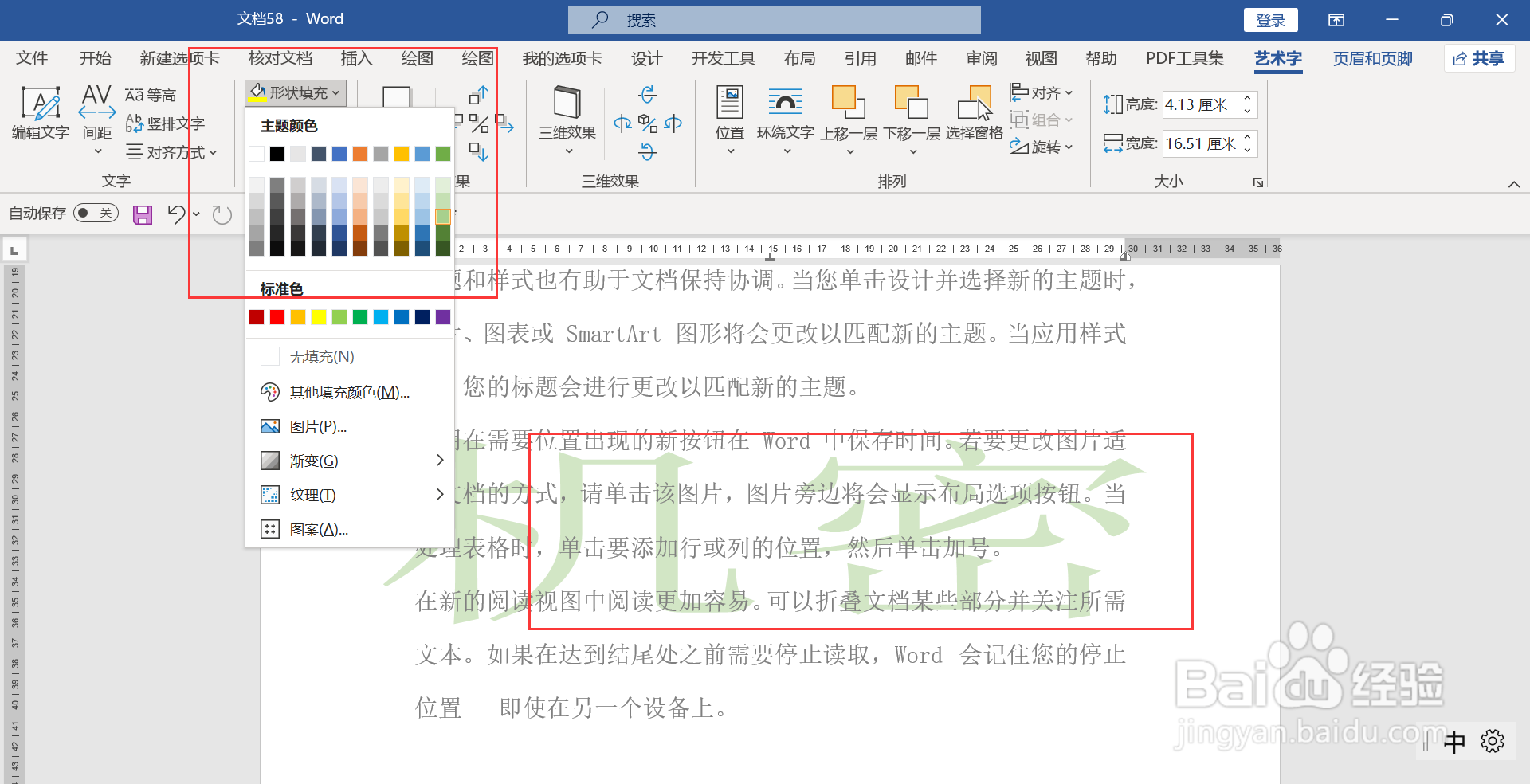Choose Pattern (图案) fill option
This screenshot has height=784, width=1530.
[350, 529]
